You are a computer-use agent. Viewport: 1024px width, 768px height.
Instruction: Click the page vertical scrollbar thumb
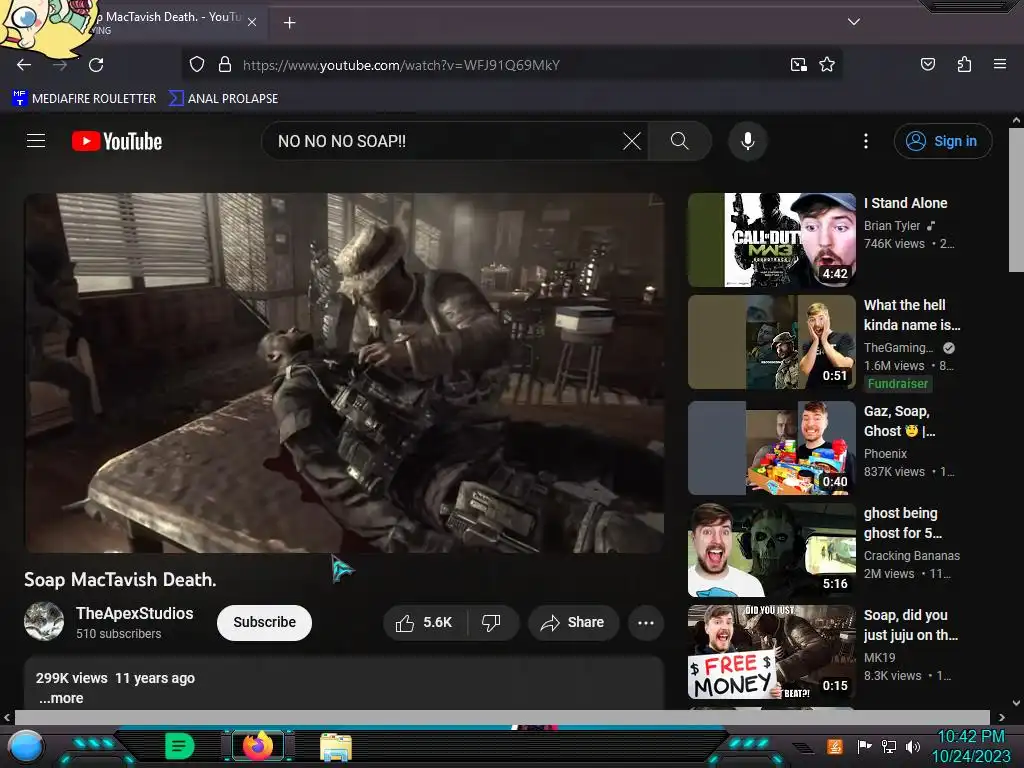click(x=1016, y=199)
